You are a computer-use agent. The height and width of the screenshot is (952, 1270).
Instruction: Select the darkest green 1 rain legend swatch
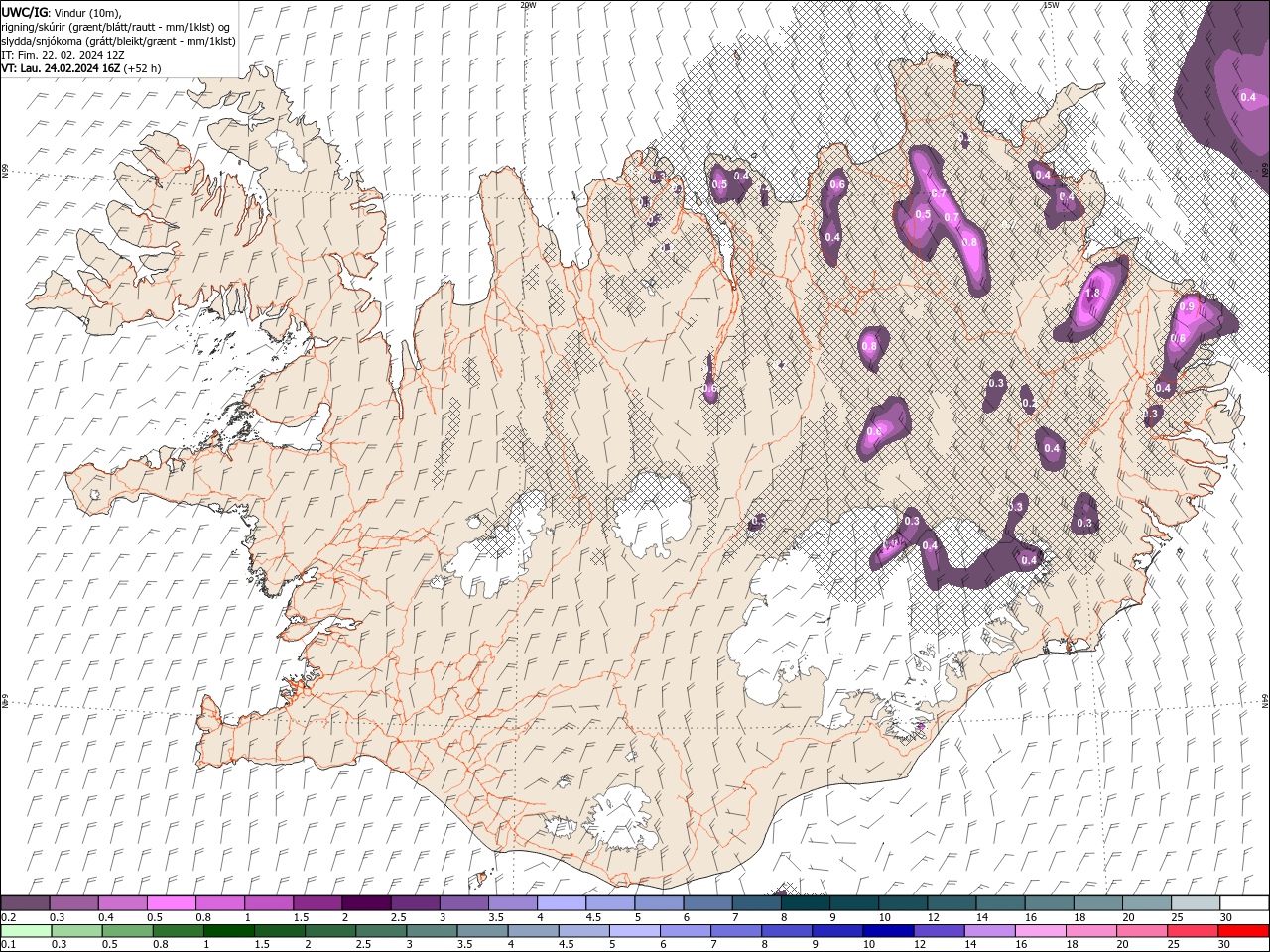[229, 931]
